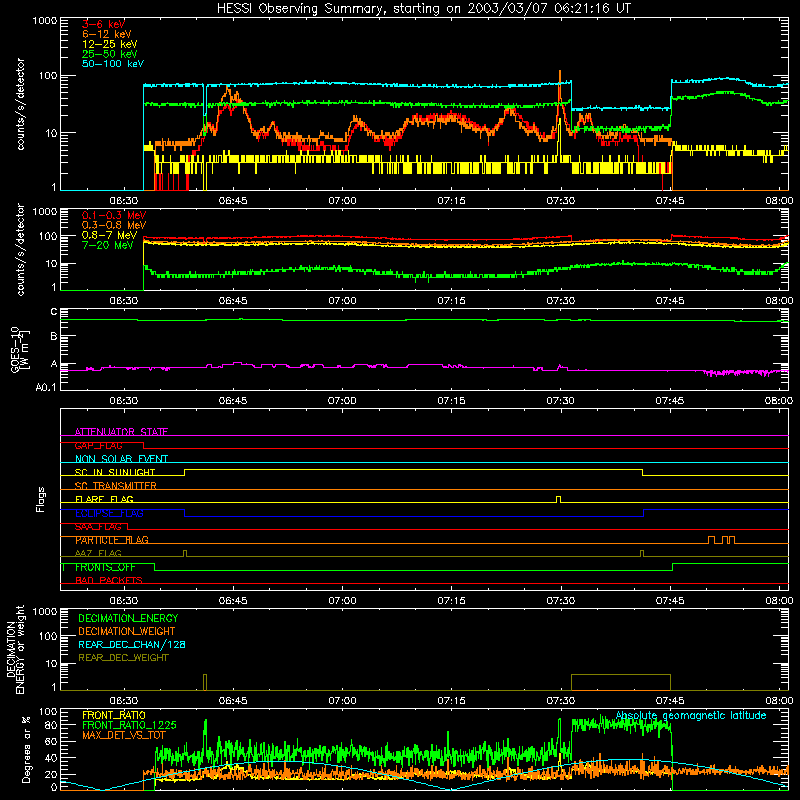The height and width of the screenshot is (800, 800).
Task: Click the REAR_DEC_CHAN/128 legend label
Action: click(132, 644)
